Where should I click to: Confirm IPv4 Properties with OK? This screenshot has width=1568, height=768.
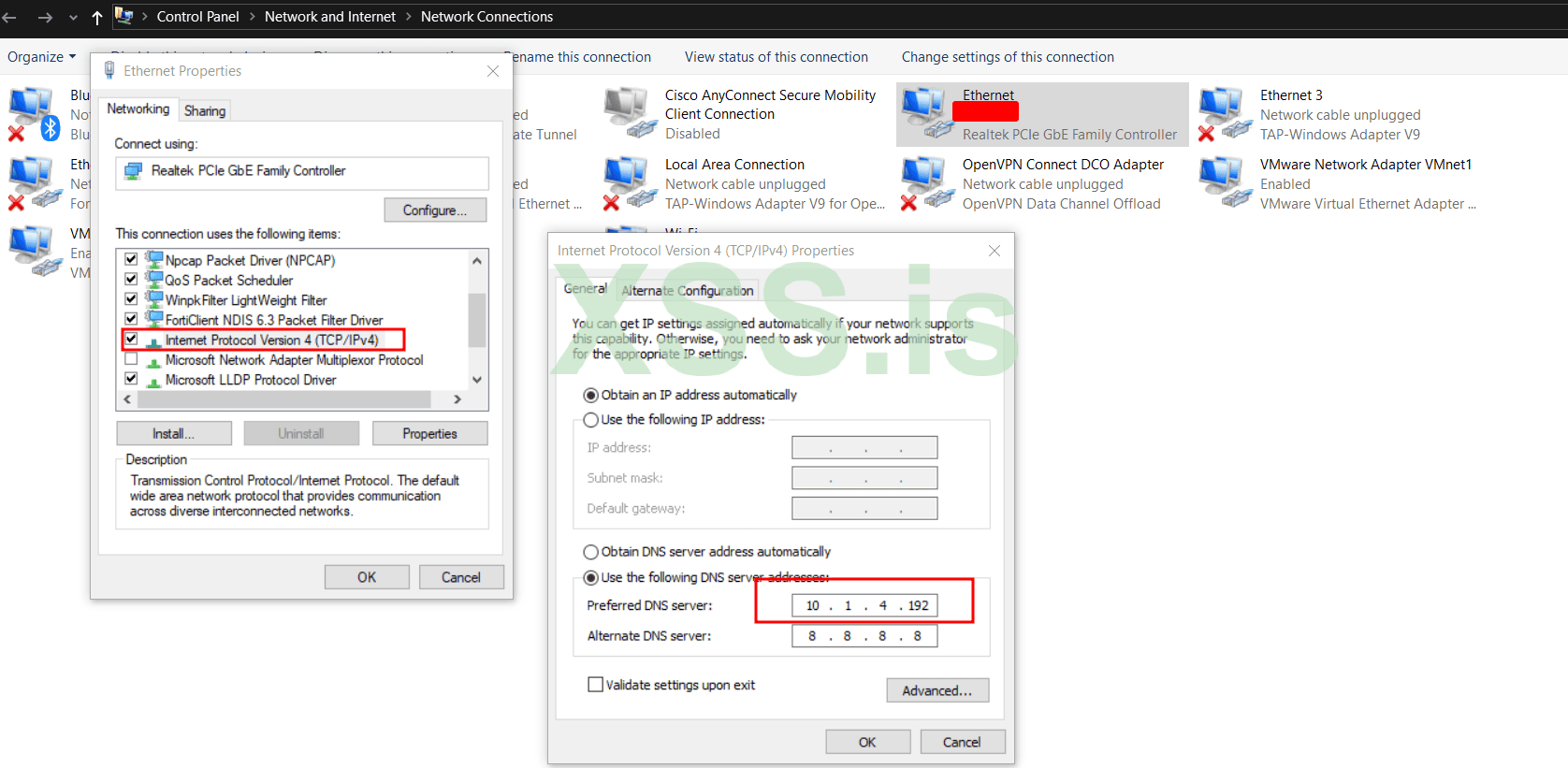(x=867, y=742)
